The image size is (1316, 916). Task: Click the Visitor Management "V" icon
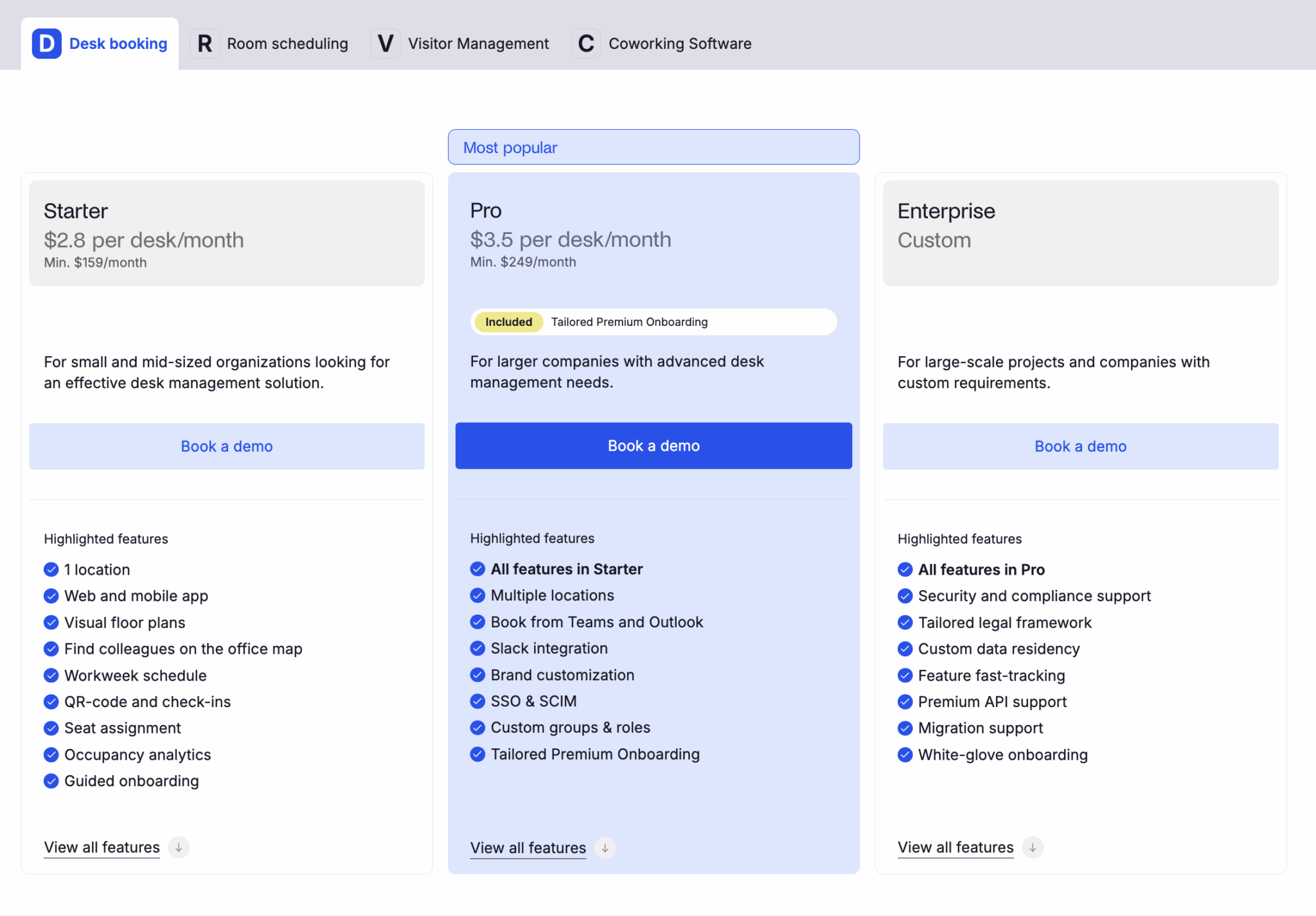(x=386, y=43)
